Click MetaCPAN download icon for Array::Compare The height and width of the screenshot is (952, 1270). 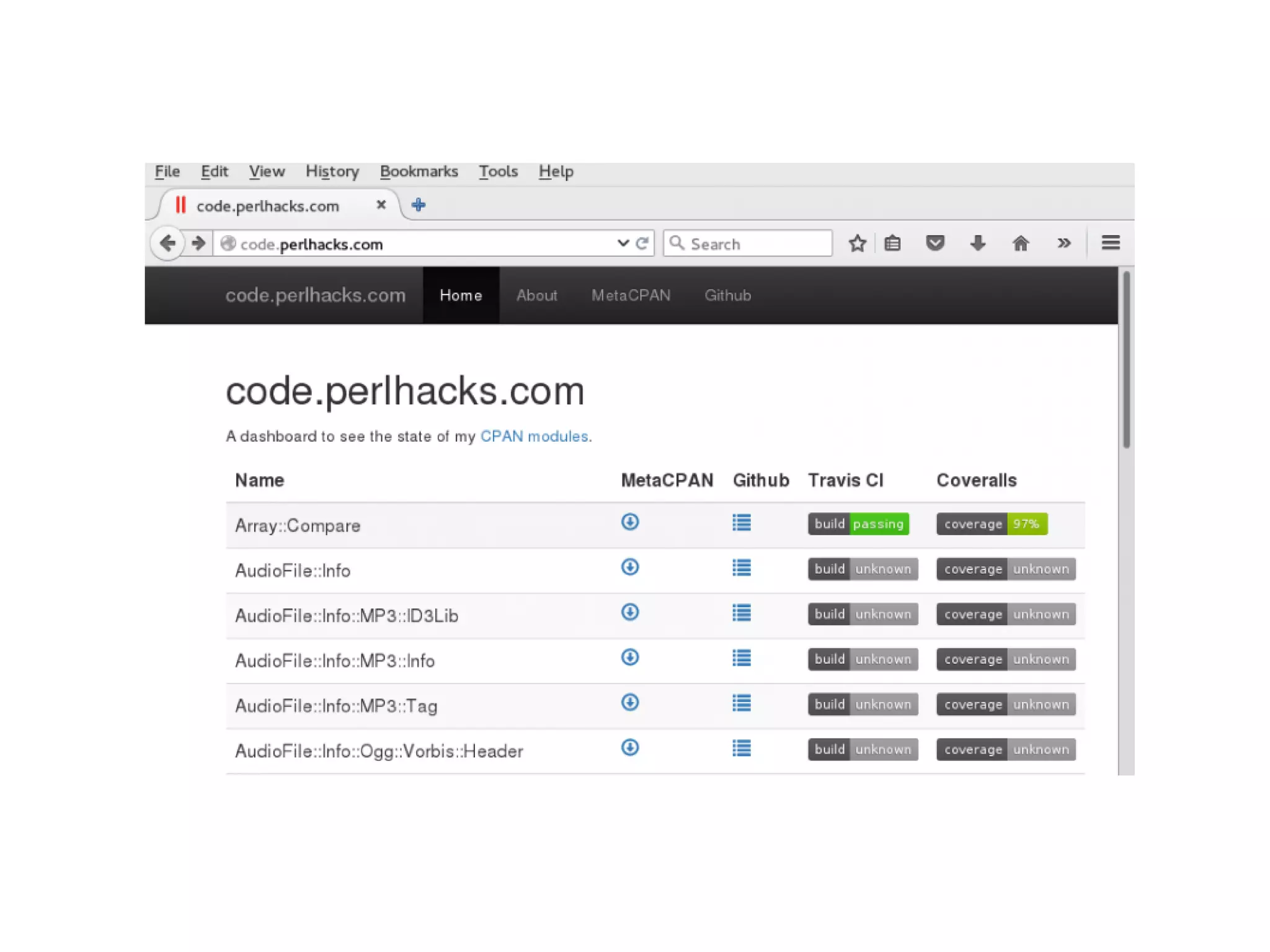pos(630,522)
